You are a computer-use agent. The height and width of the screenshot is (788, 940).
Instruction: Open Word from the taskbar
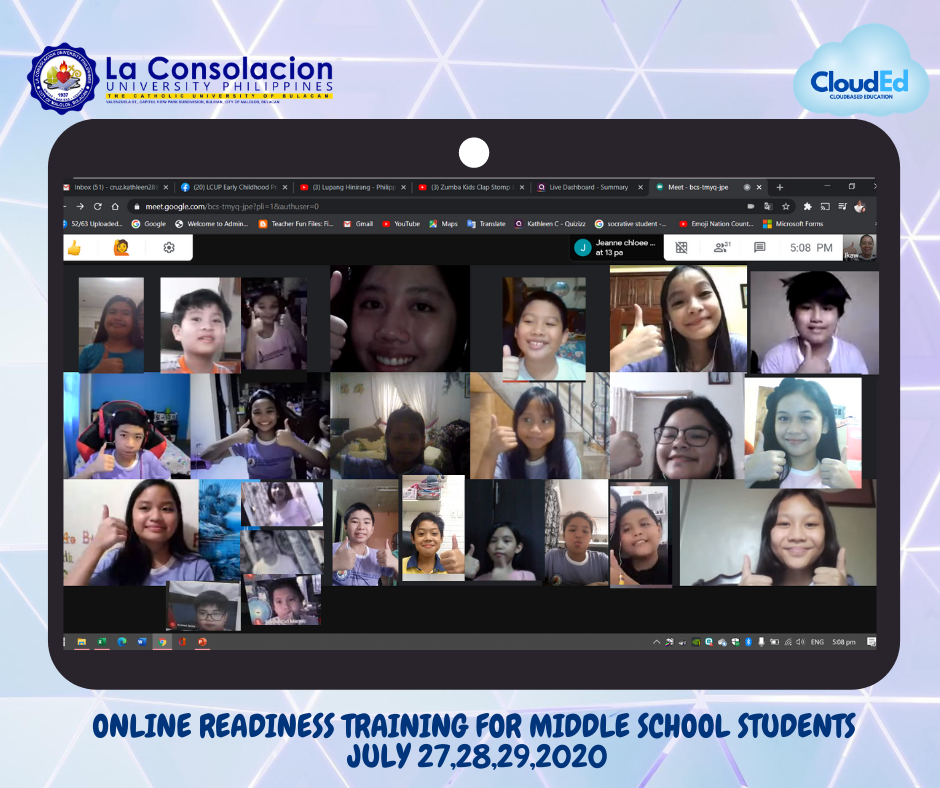[x=142, y=642]
